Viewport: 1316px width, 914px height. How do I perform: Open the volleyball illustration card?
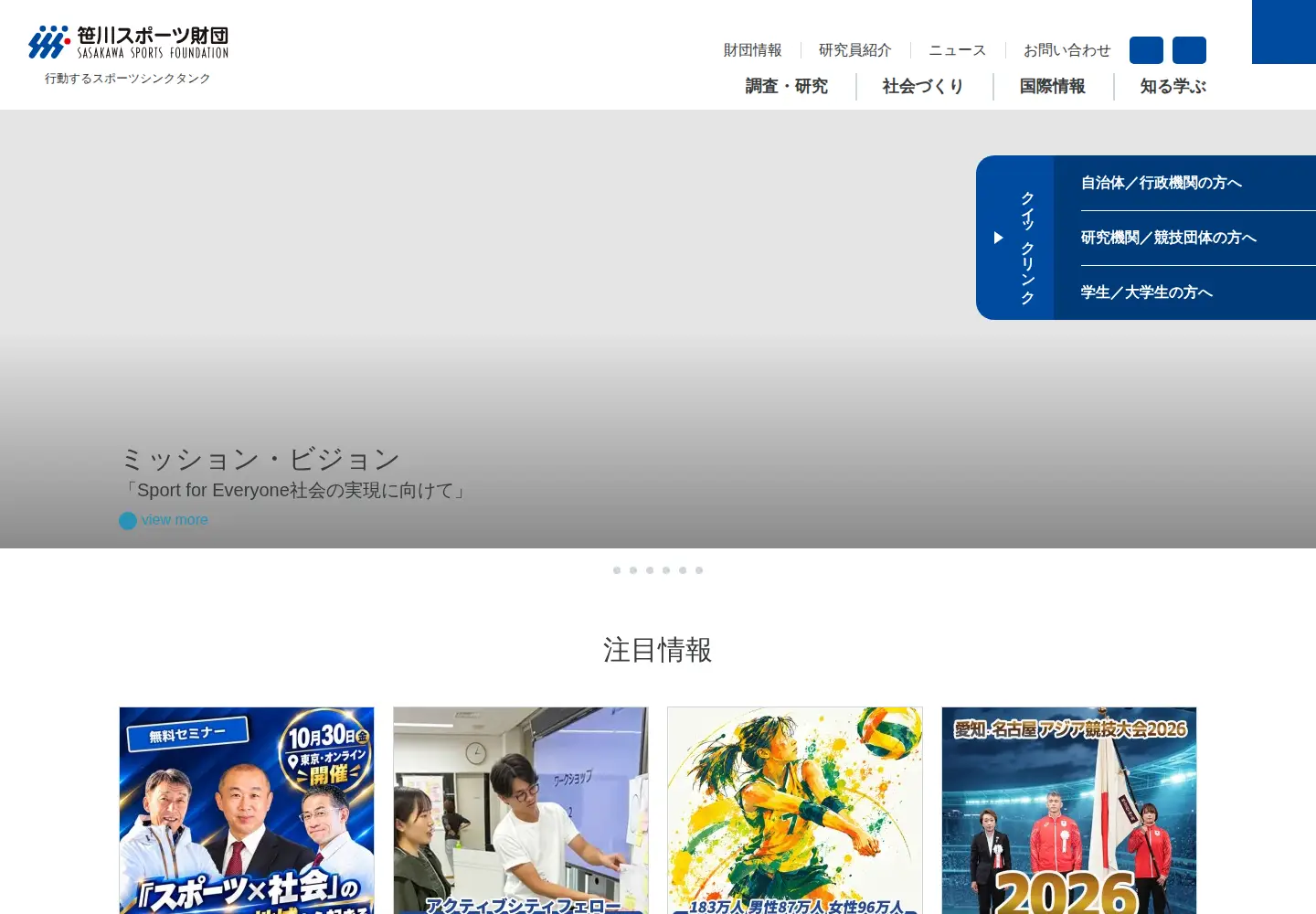click(x=795, y=811)
